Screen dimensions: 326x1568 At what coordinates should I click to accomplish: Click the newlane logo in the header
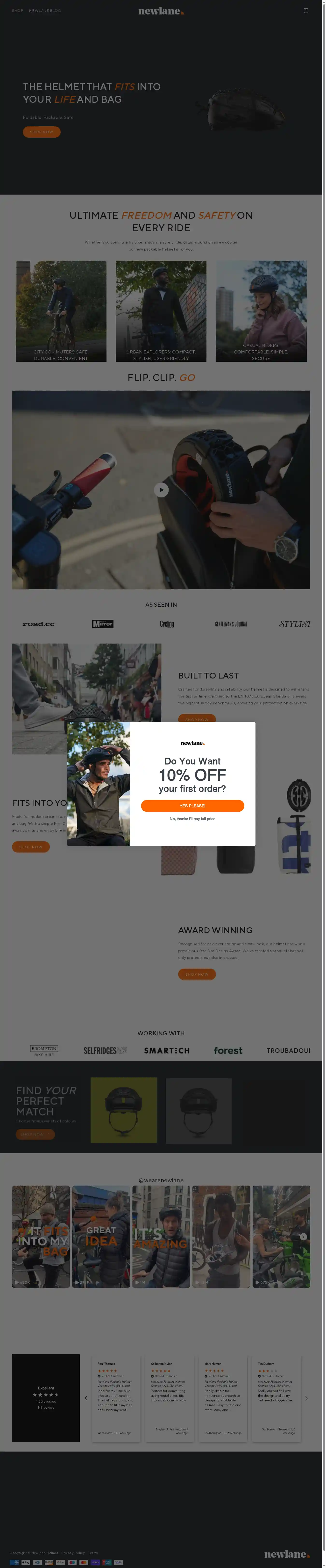161,11
